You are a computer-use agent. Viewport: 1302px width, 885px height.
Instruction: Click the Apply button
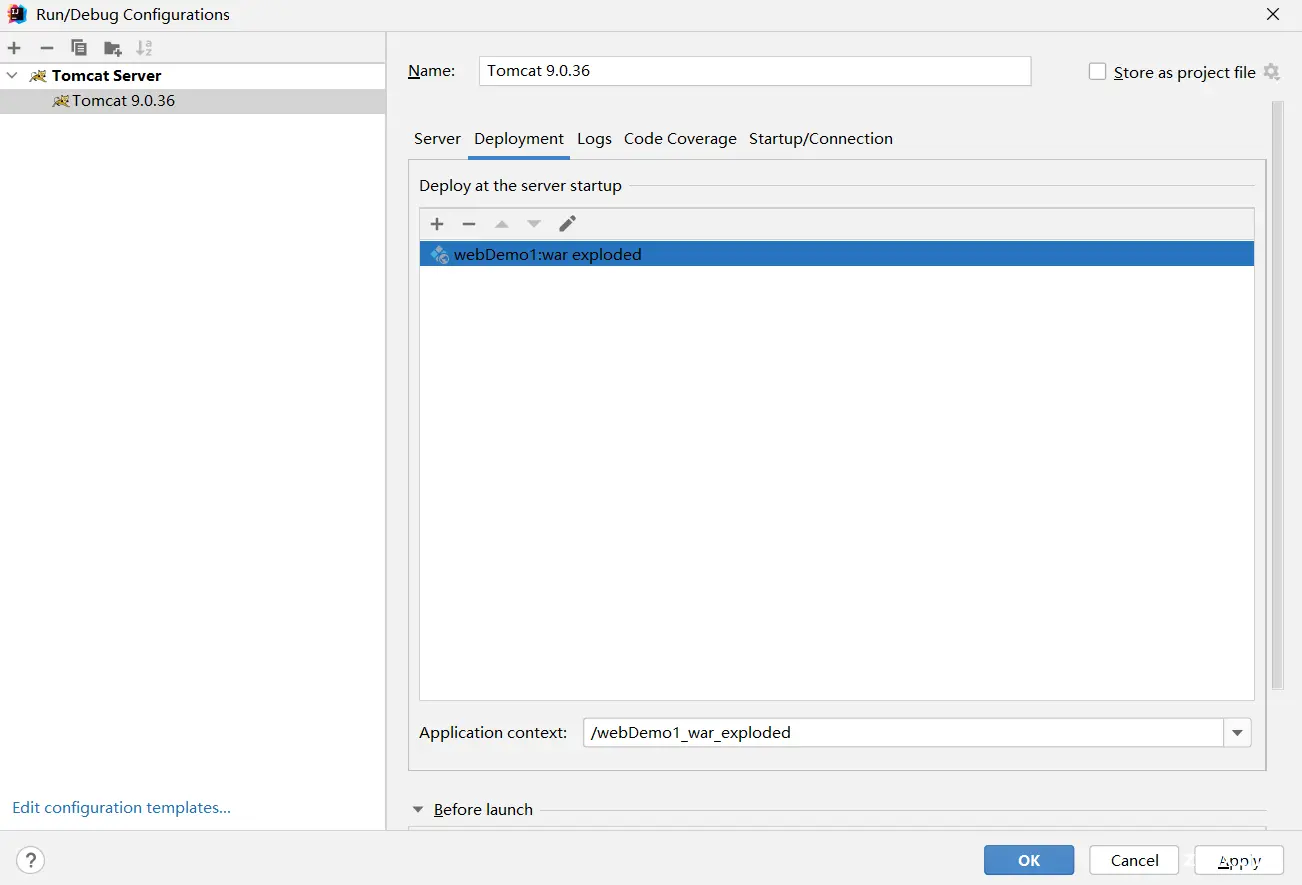(1240, 860)
